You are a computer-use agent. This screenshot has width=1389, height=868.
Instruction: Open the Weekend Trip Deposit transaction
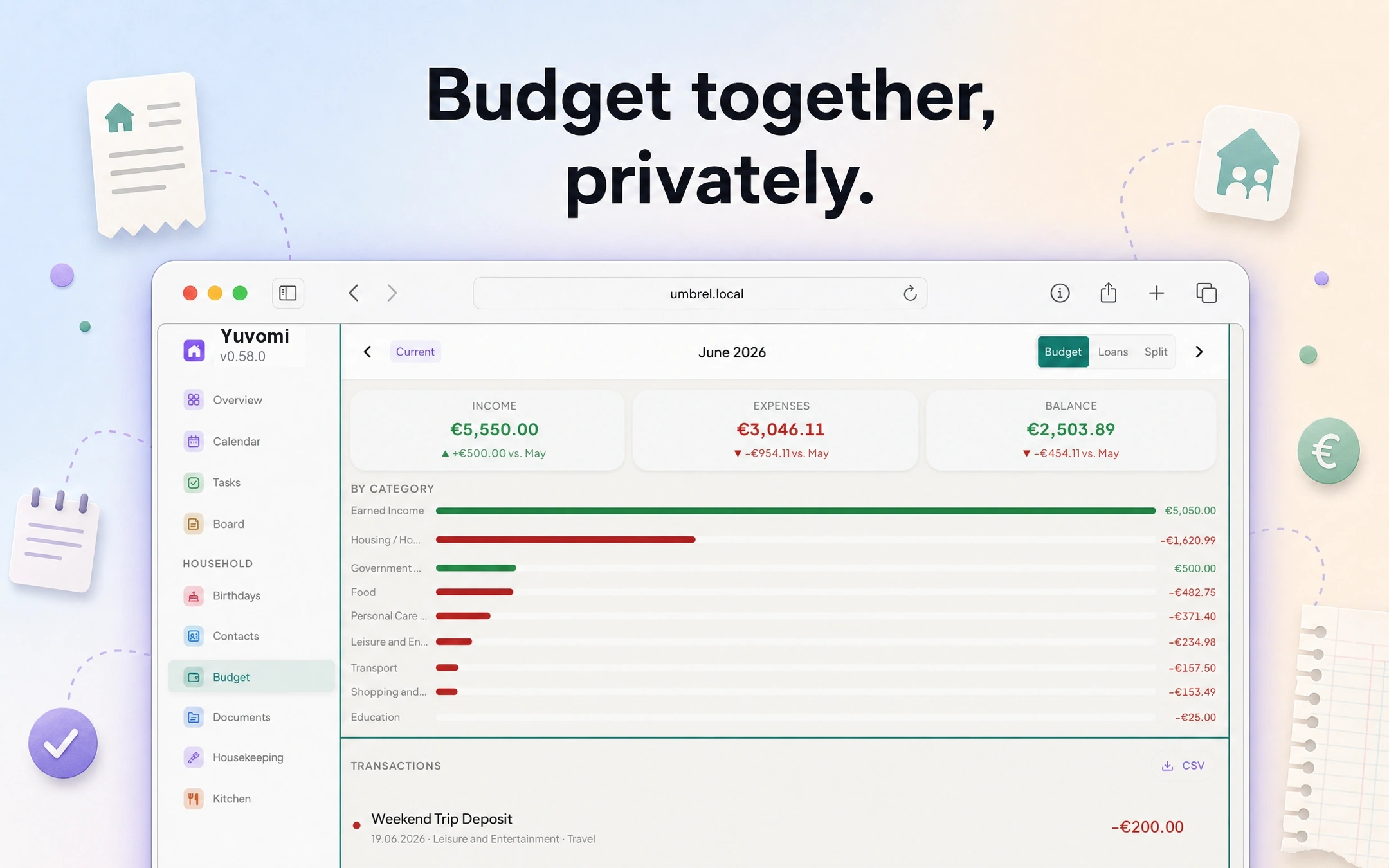(x=783, y=827)
